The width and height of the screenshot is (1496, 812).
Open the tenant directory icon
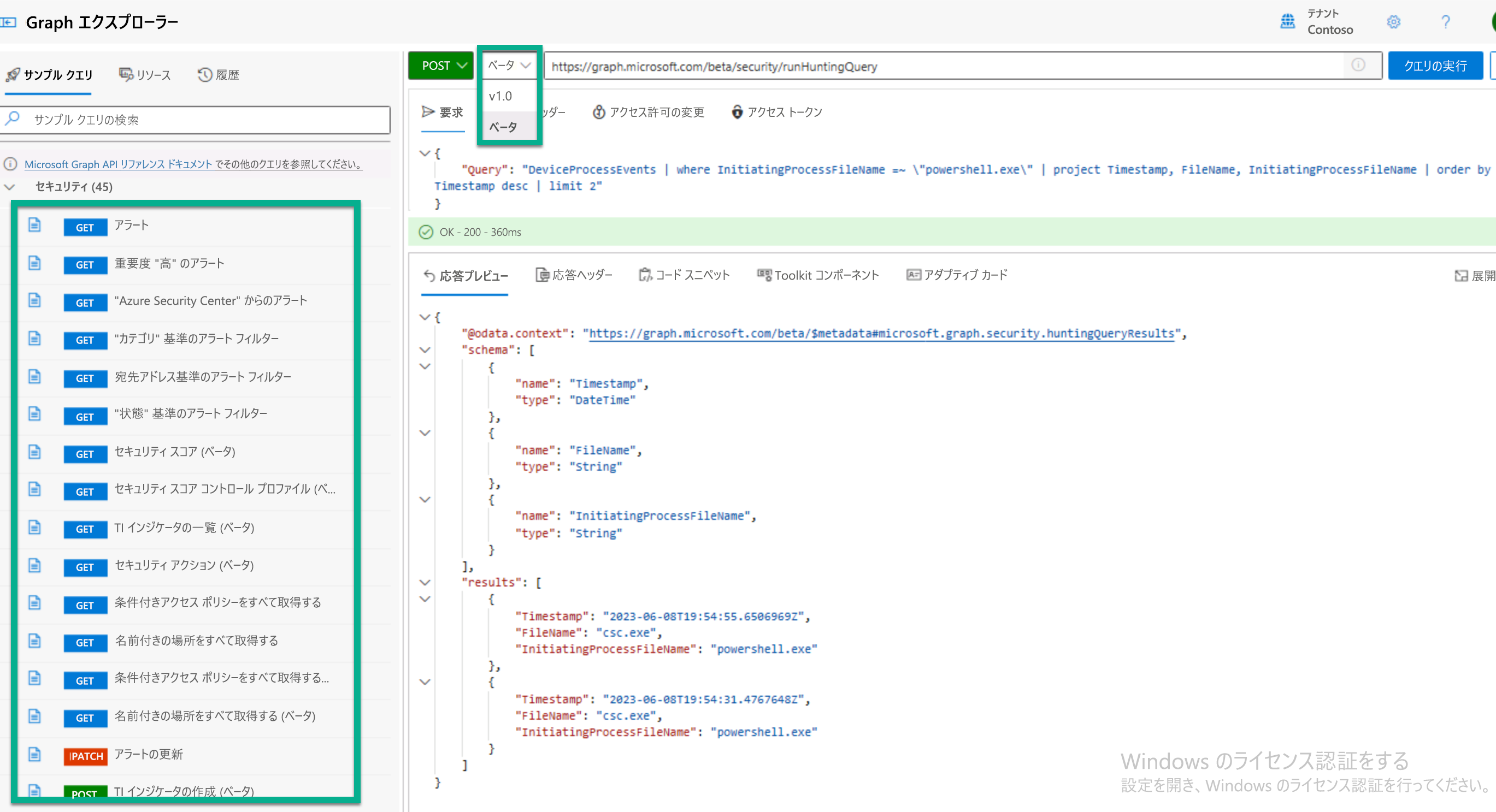click(1287, 21)
